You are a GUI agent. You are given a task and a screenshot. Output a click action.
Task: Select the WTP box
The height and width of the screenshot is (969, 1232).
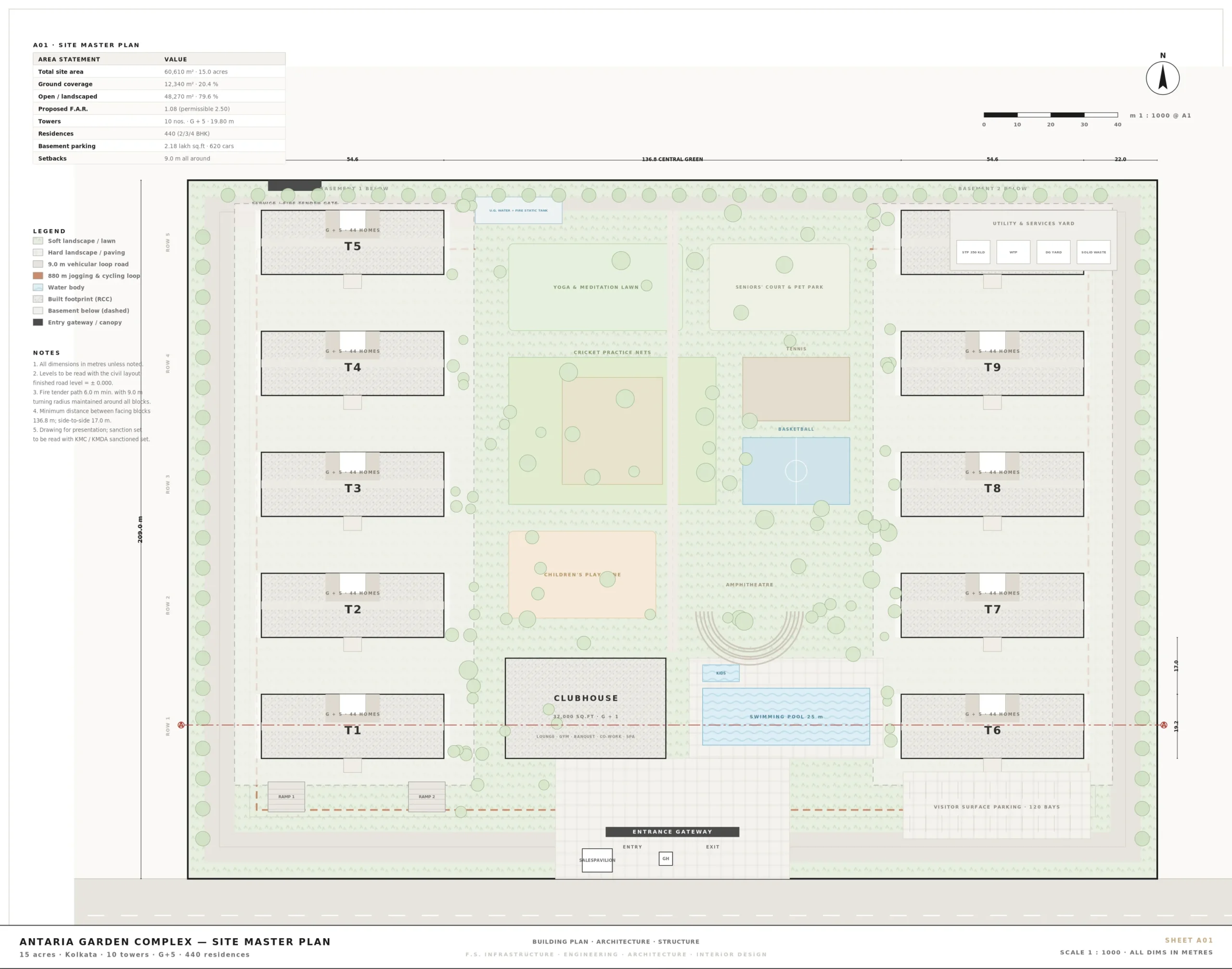coord(1014,252)
